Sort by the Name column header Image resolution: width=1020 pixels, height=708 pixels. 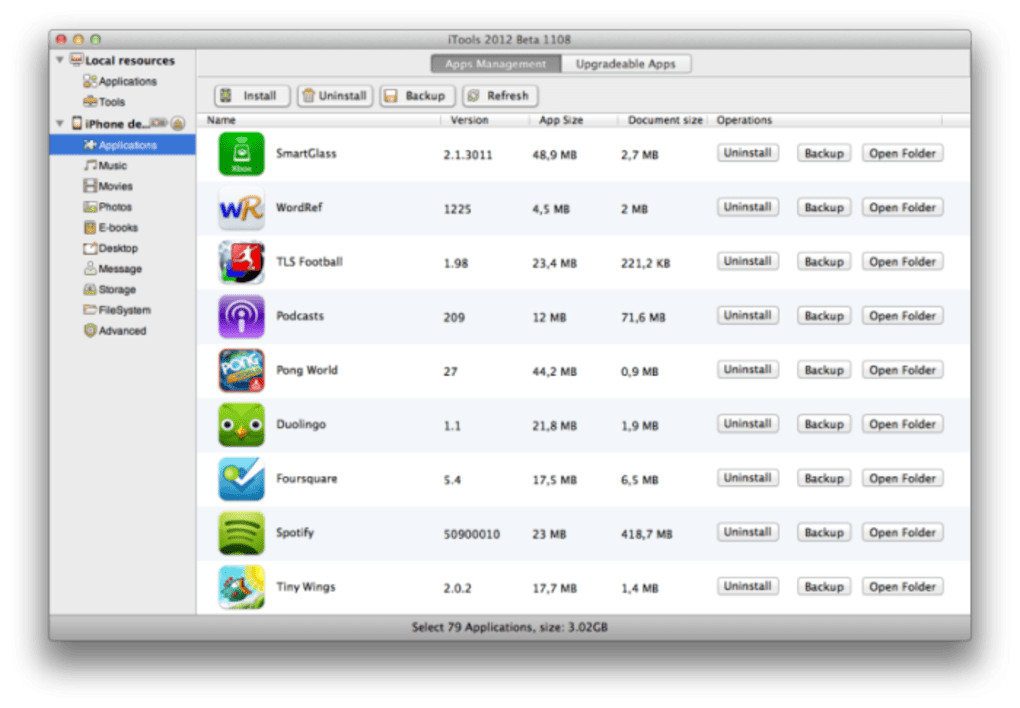pos(221,120)
